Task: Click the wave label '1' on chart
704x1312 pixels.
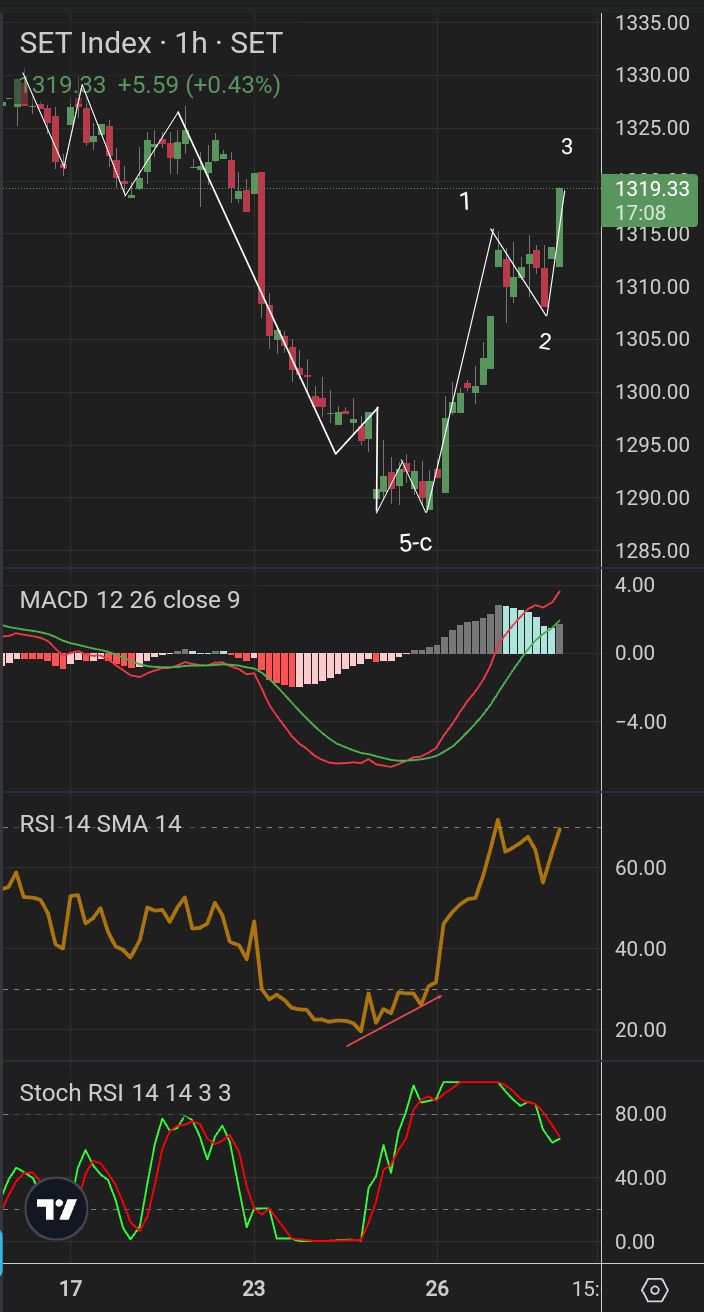Action: [465, 202]
